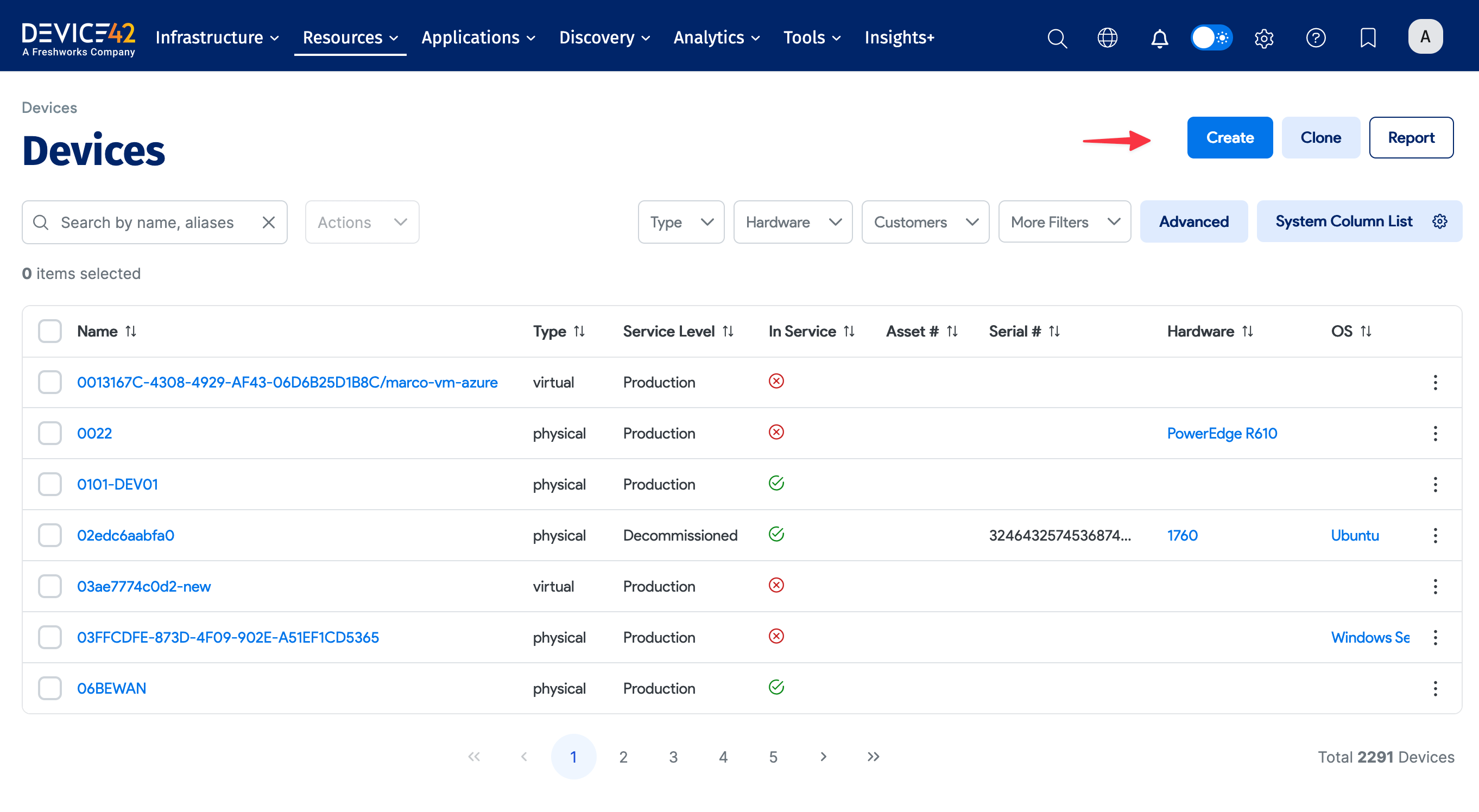Open the PowerEdge R610 hardware link
This screenshot has height=812, width=1479.
pos(1222,433)
